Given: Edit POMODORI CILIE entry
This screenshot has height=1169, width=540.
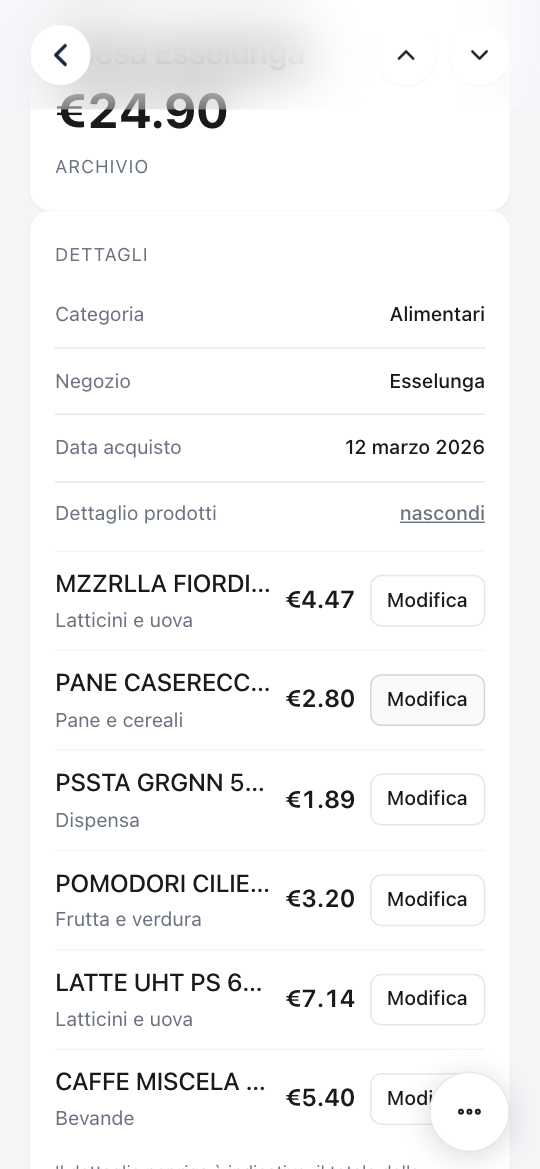Looking at the screenshot, I should point(427,899).
